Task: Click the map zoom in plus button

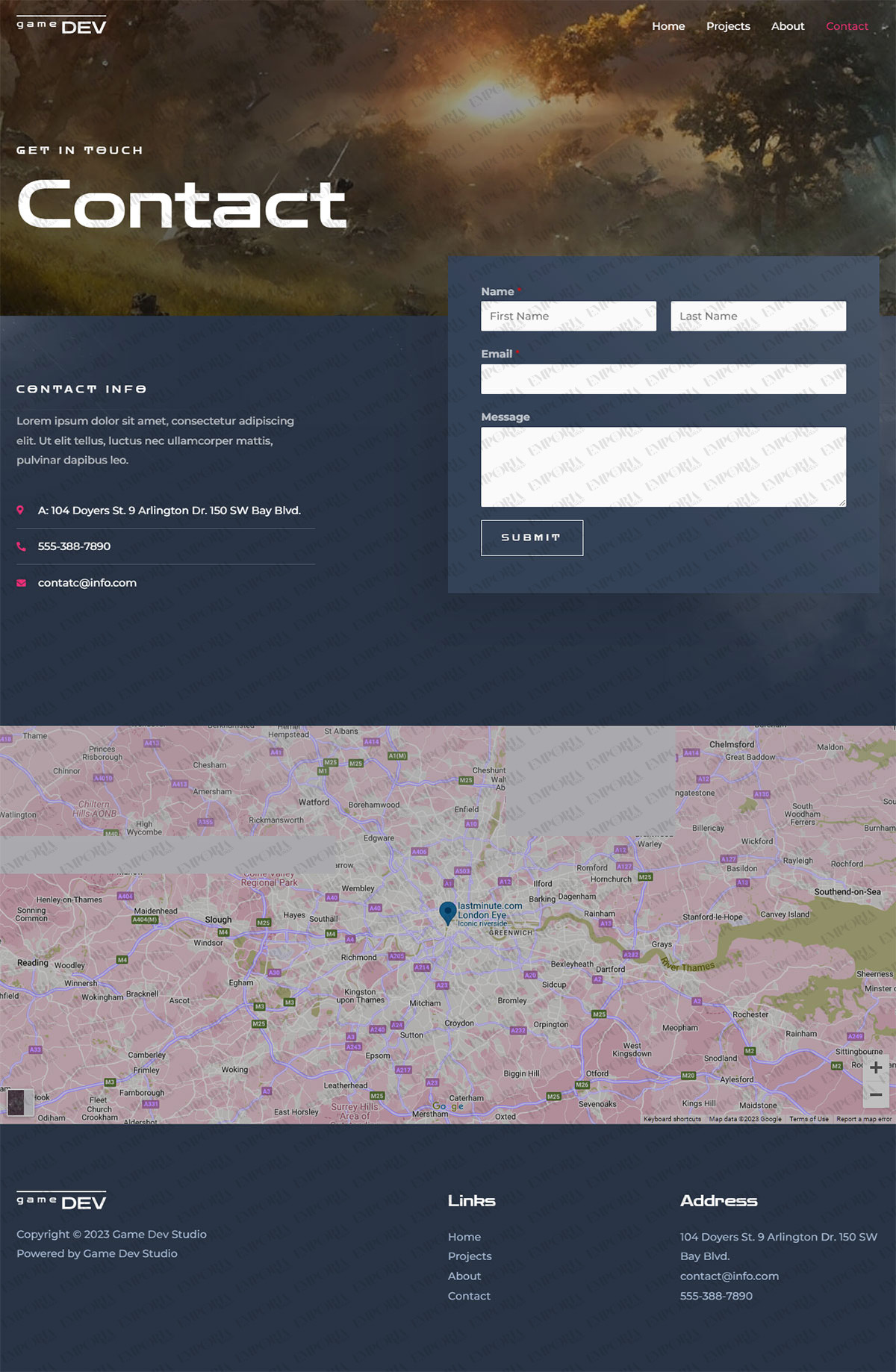Action: tap(876, 1067)
